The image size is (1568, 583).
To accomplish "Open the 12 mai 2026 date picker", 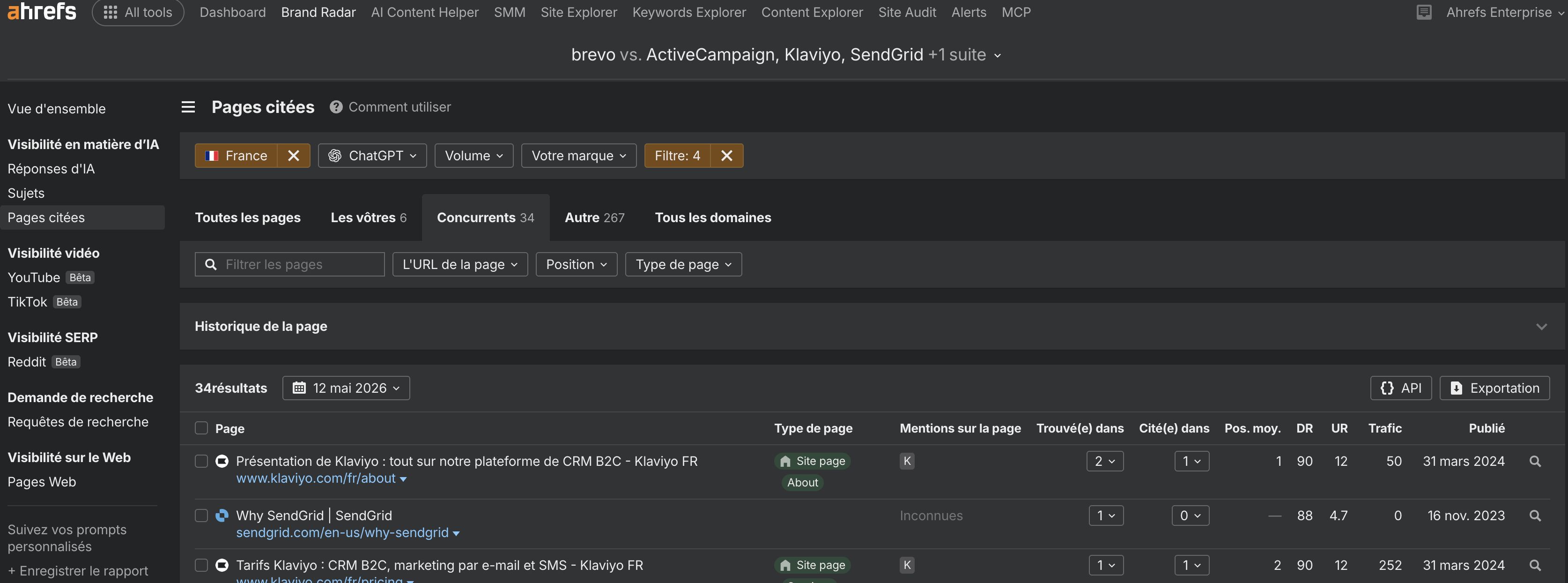I will (347, 388).
